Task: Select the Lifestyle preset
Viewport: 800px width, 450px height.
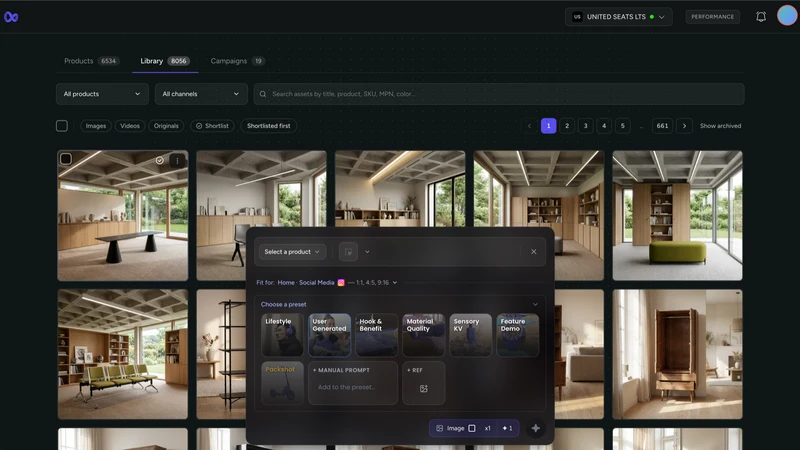Action: pos(282,335)
